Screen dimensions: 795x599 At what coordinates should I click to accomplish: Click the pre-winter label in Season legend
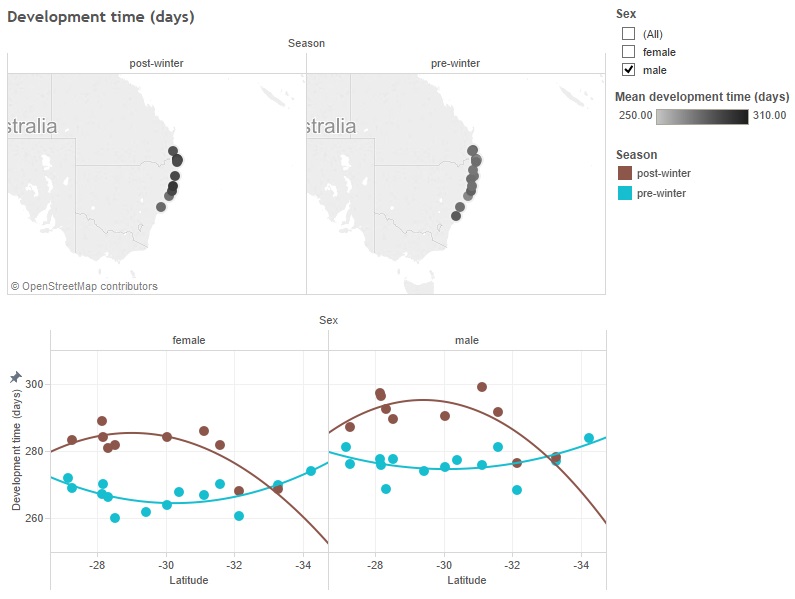(x=662, y=193)
